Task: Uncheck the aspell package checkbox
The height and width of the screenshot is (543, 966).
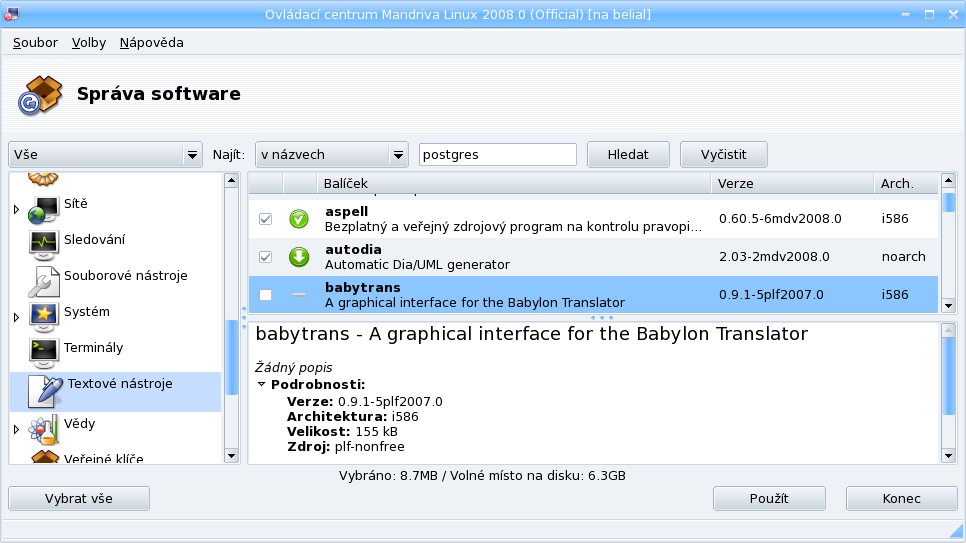Action: tap(266, 219)
